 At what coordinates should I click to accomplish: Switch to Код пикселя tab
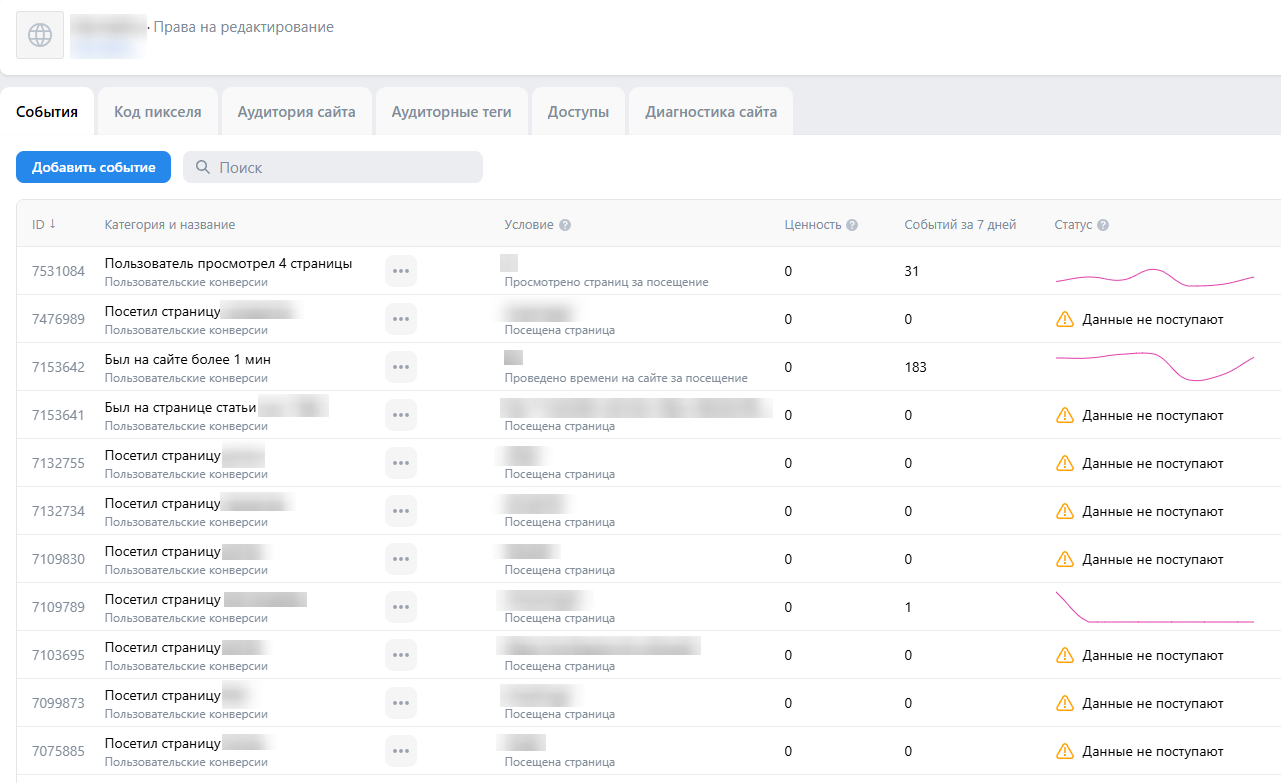tap(158, 112)
